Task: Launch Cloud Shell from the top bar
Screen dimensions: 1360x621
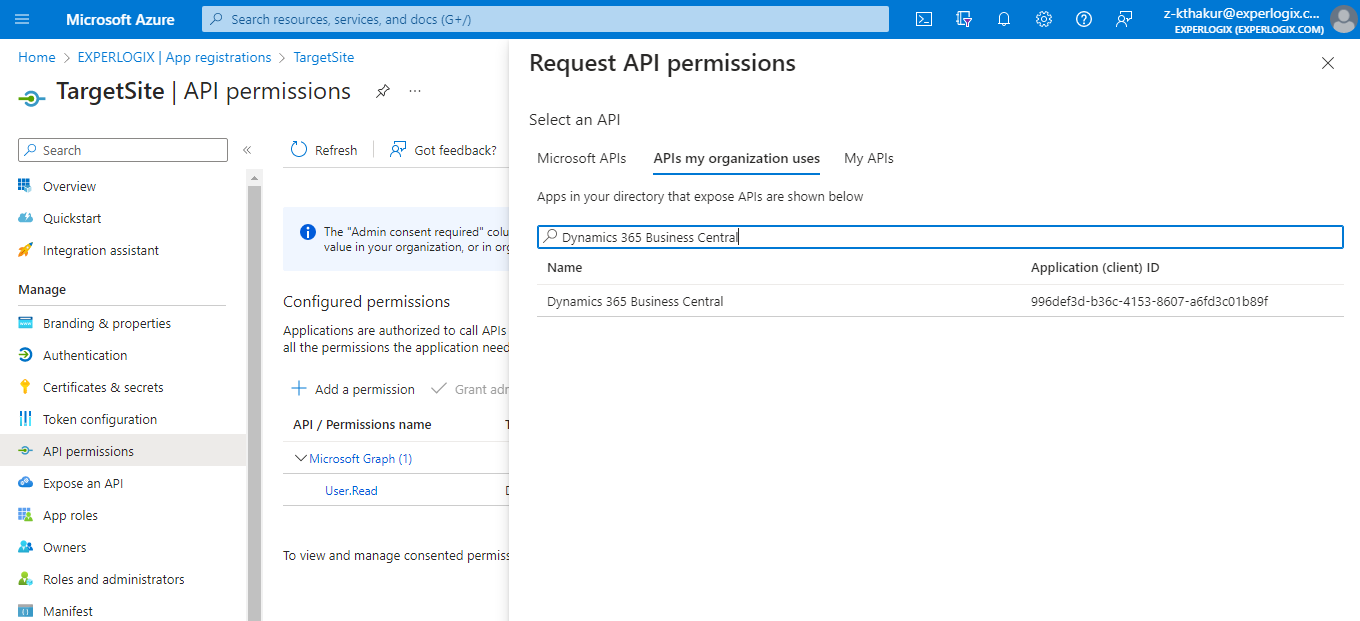Action: pyautogui.click(x=924, y=19)
